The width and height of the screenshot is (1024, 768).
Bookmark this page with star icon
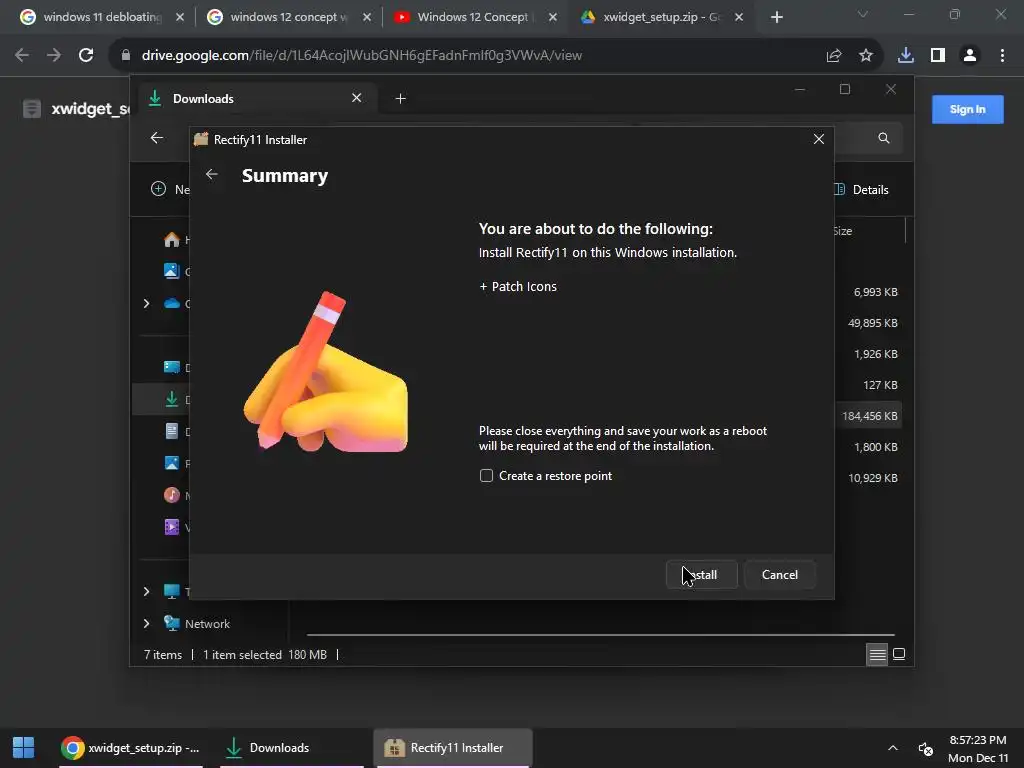pos(865,56)
